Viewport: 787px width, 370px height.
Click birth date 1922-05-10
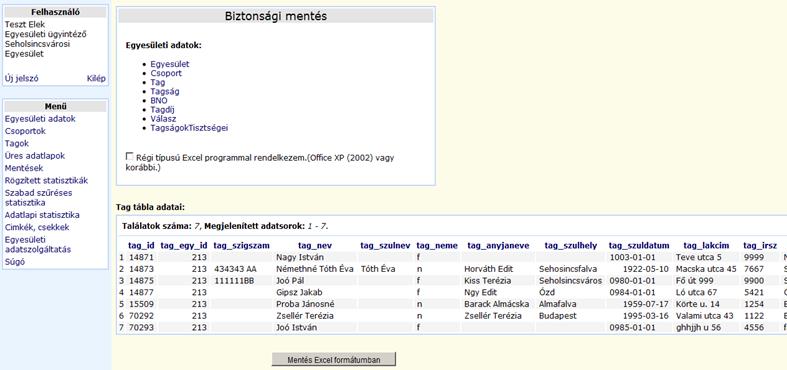(x=646, y=269)
